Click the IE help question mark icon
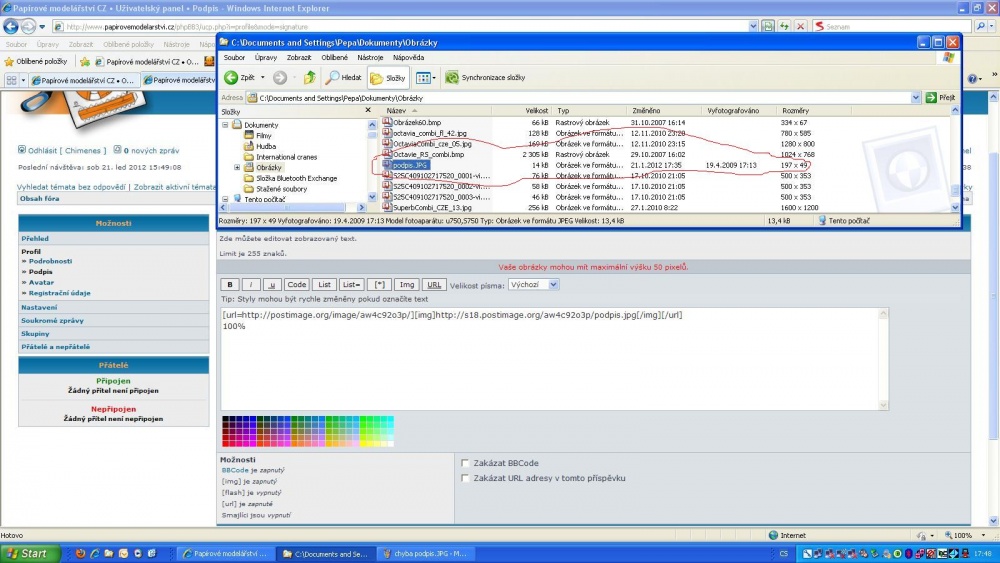1000x563 pixels. (972, 78)
